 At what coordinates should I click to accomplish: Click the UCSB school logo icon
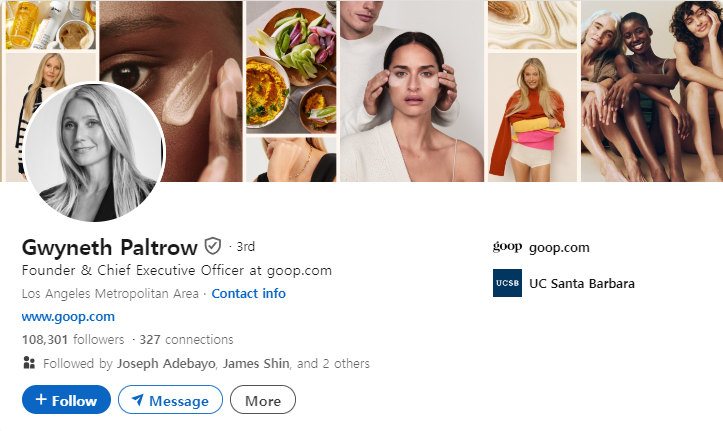(507, 283)
